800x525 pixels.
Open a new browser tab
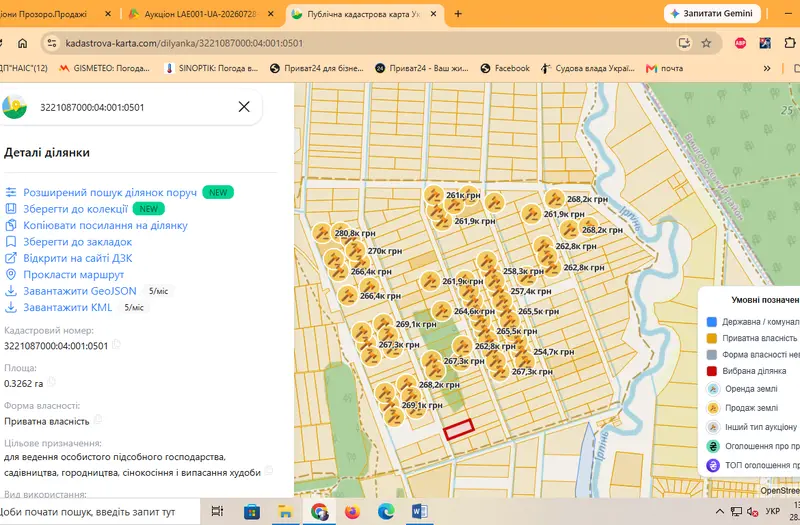(458, 14)
